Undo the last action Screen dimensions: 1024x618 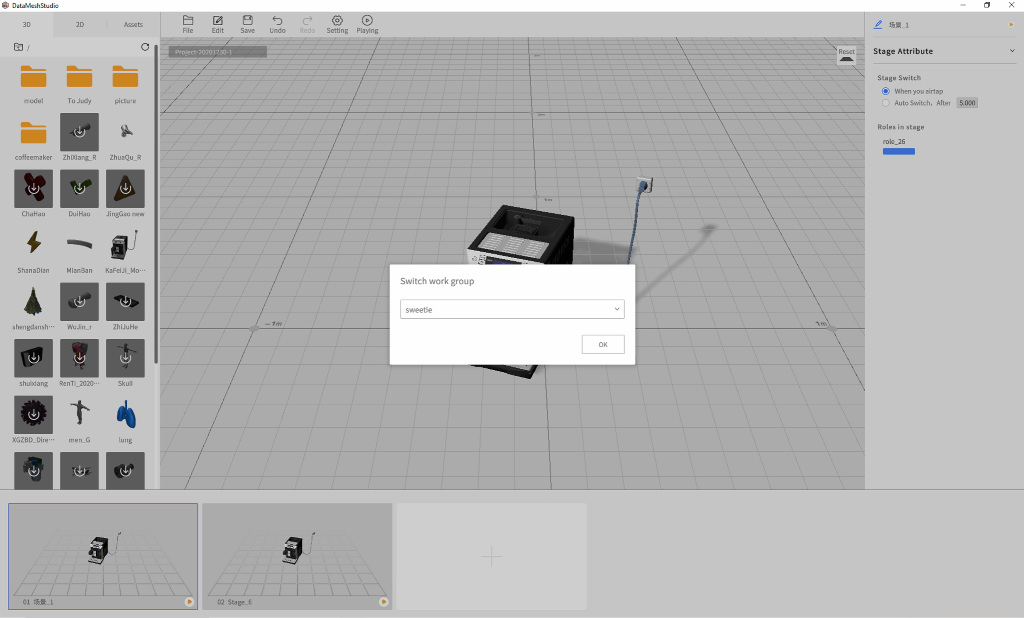click(278, 24)
